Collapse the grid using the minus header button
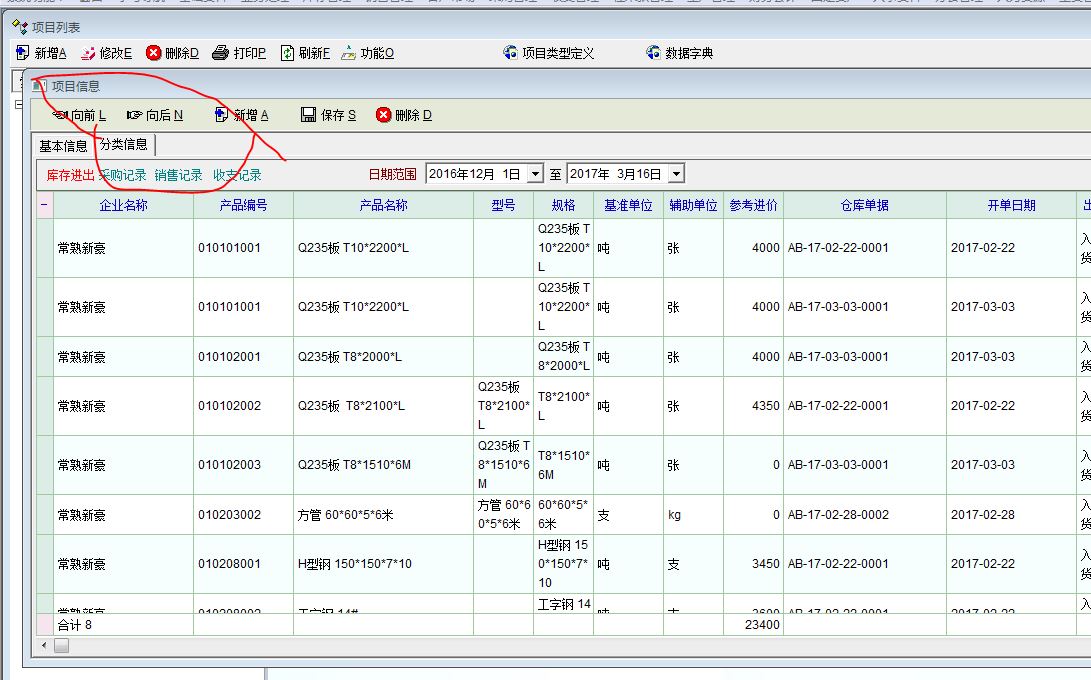Screen dimensions: 1091x680 coord(44,205)
